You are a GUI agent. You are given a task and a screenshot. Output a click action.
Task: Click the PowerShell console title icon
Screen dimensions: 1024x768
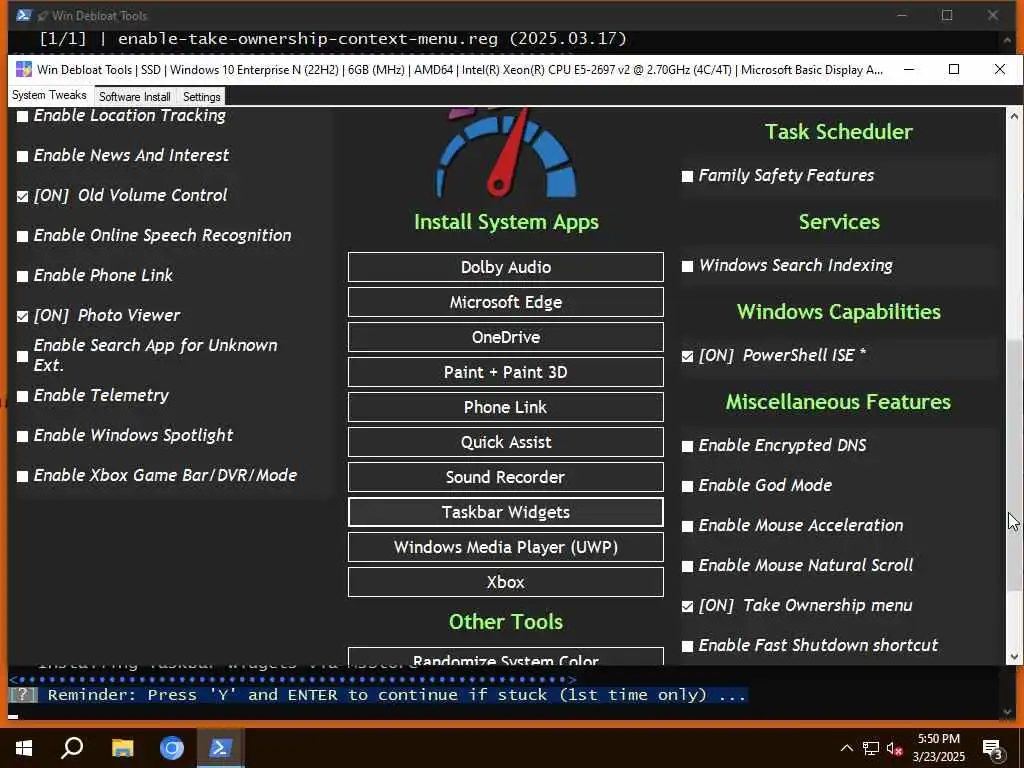24,15
